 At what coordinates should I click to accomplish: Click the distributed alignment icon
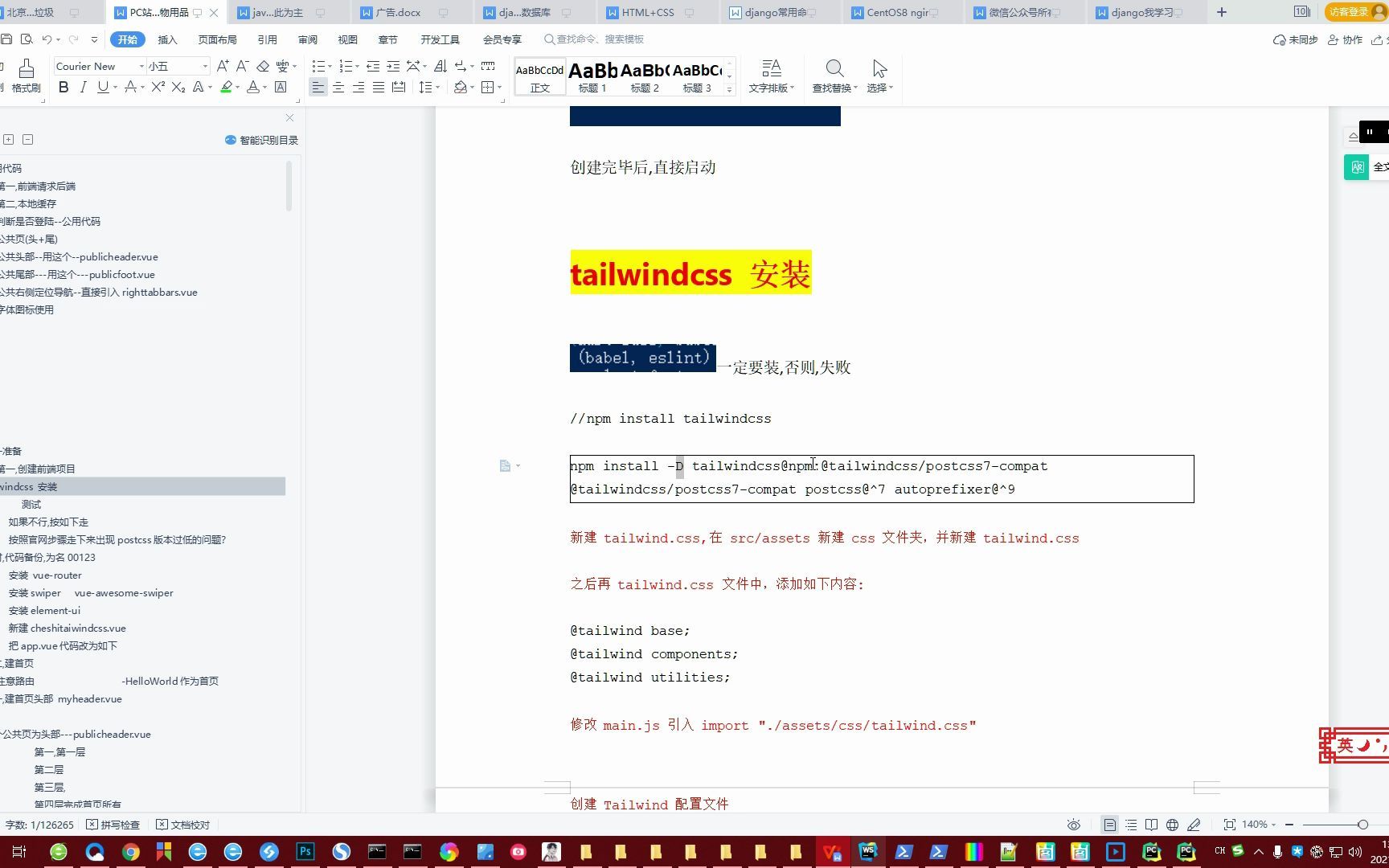pos(399,87)
